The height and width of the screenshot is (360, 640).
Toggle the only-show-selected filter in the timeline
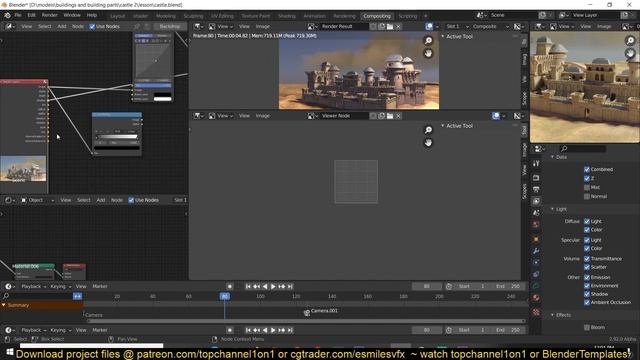pos(78,296)
